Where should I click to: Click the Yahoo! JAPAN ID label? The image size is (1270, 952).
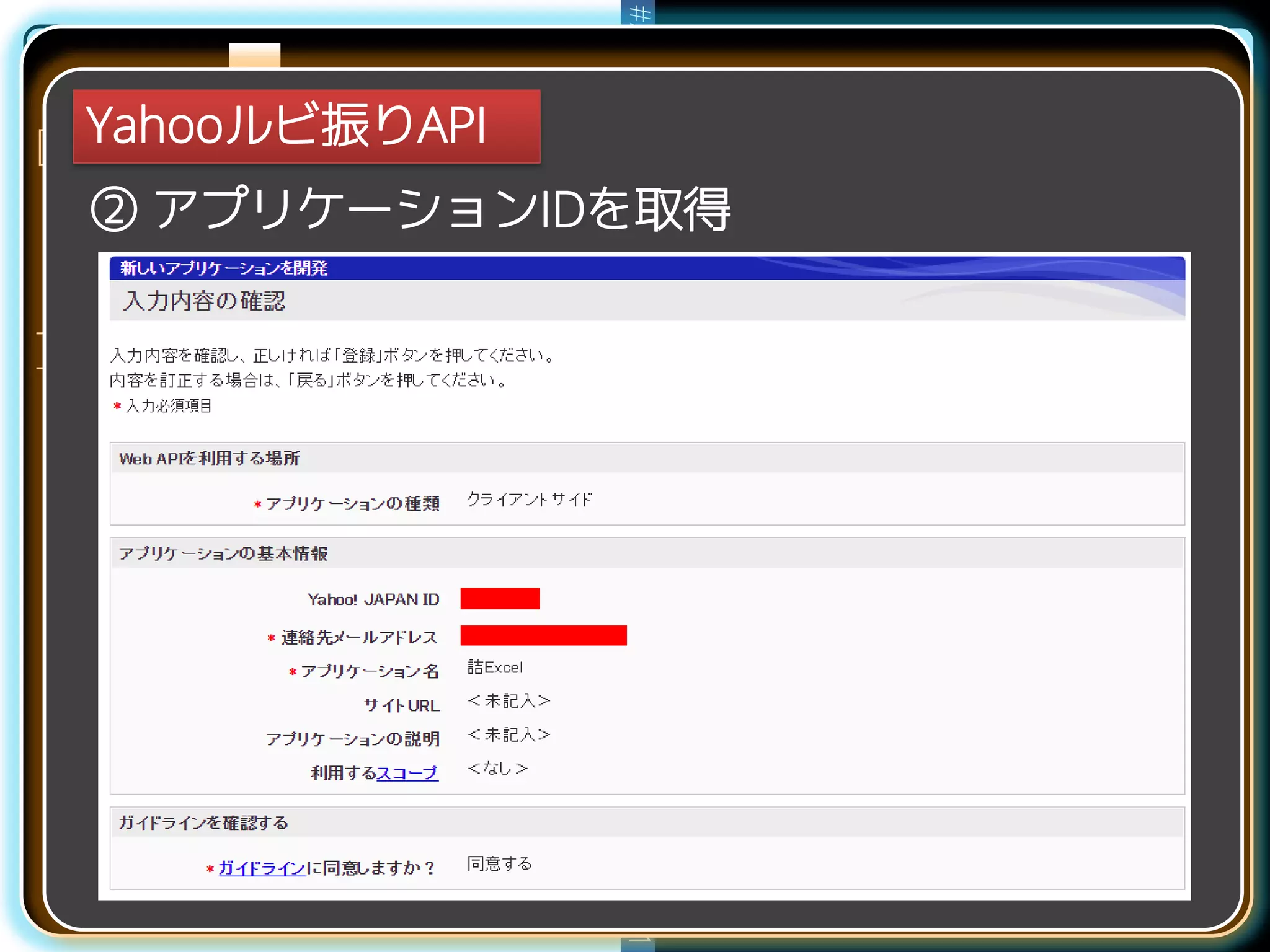tap(373, 599)
